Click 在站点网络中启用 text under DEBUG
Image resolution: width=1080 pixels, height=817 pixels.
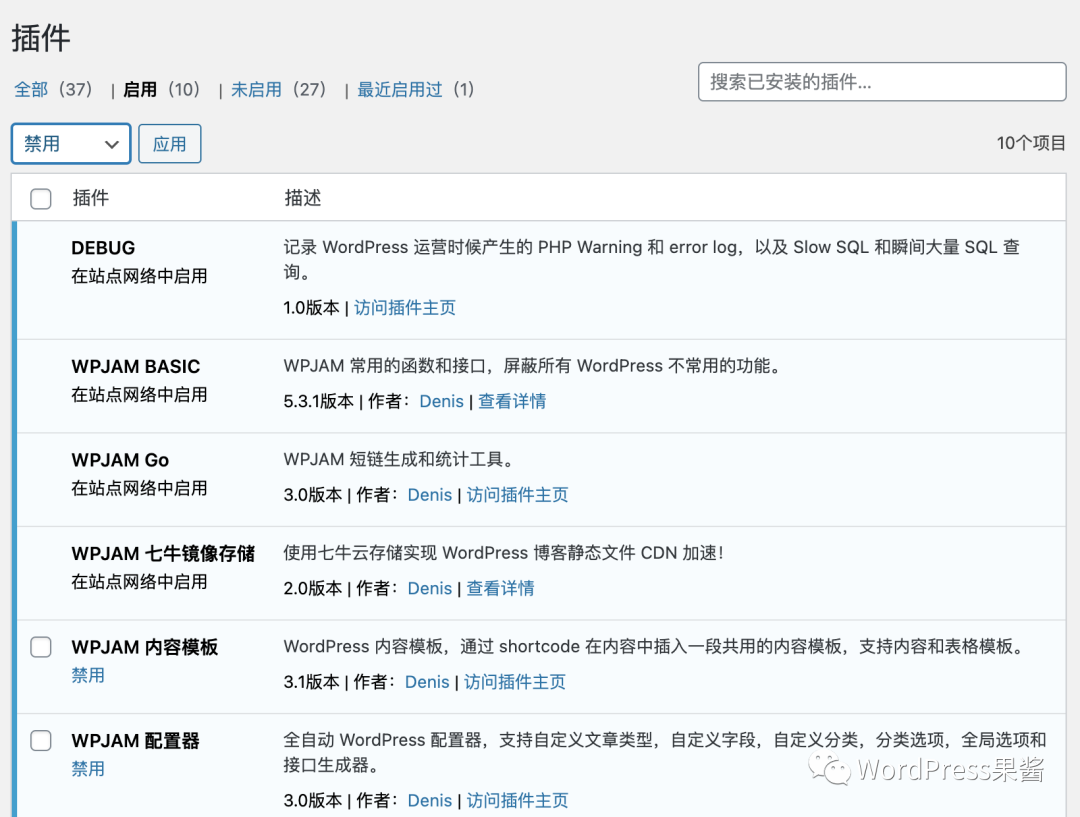pos(139,276)
